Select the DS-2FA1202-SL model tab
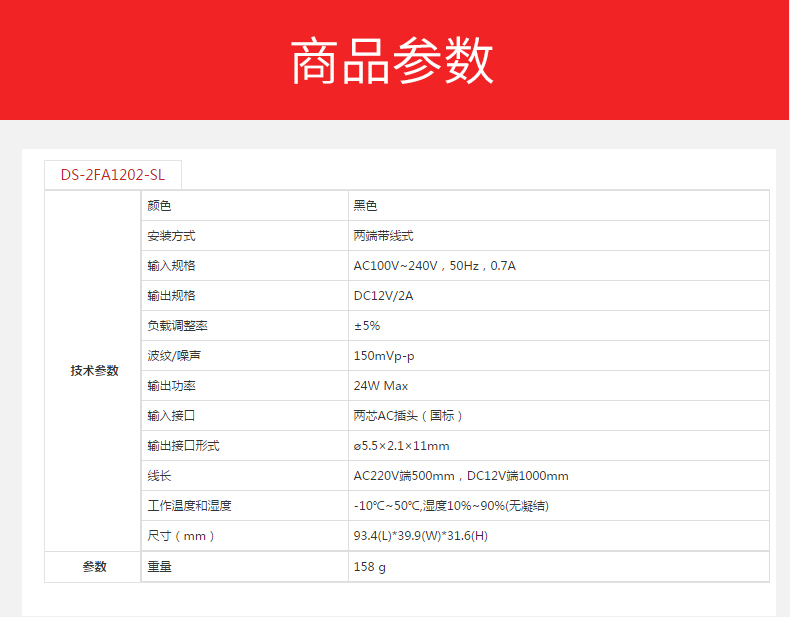 click(113, 175)
